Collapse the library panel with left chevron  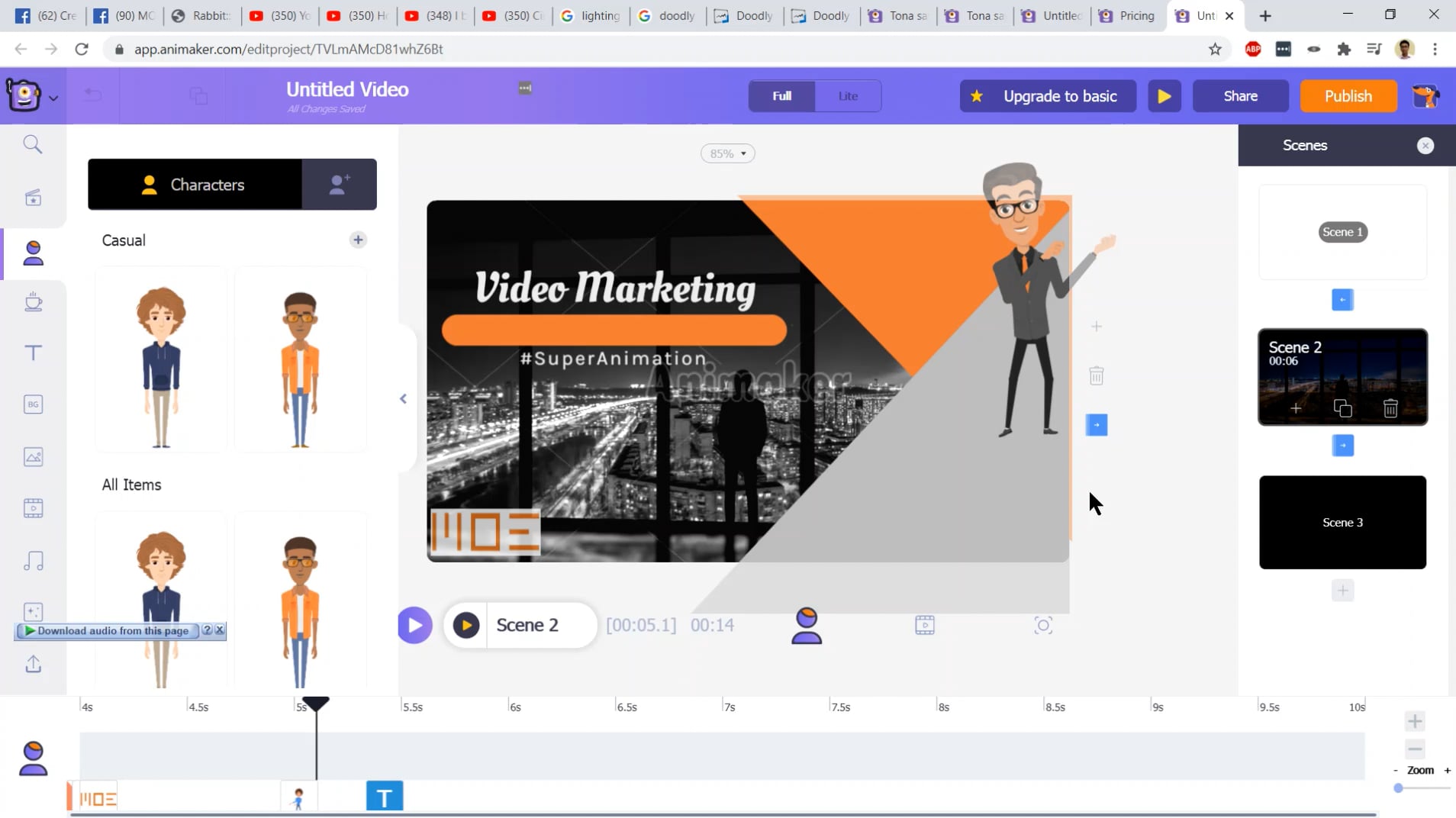(403, 398)
